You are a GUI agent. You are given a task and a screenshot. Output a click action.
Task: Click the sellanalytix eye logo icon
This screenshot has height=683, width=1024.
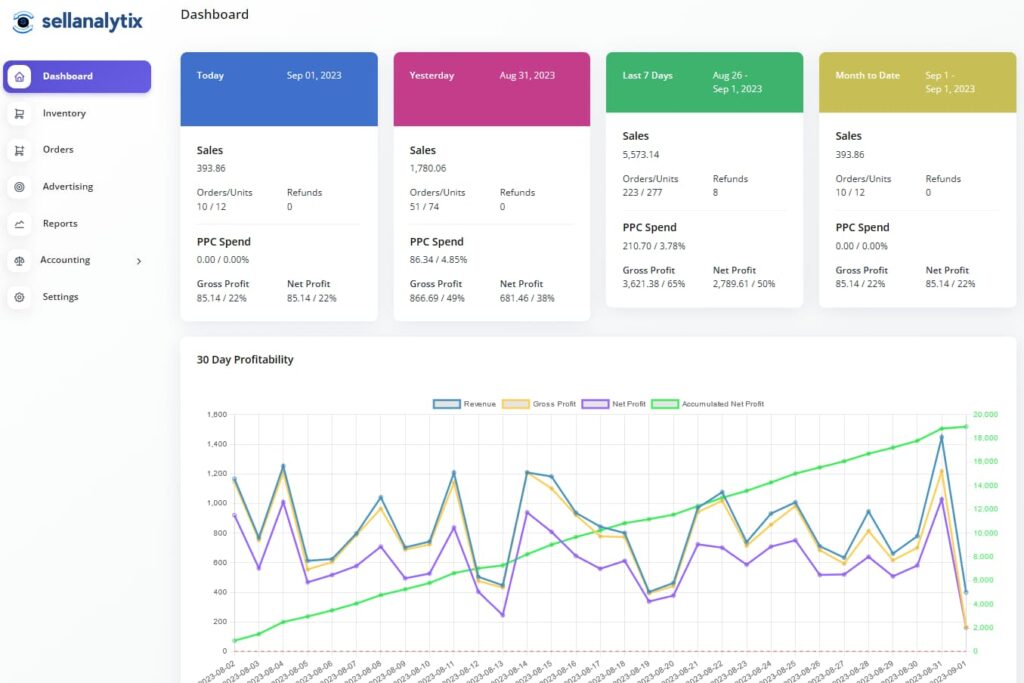pyautogui.click(x=23, y=21)
